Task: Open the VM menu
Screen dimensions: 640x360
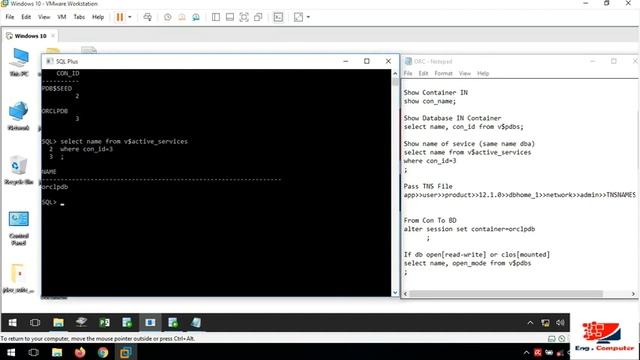Action: click(62, 17)
